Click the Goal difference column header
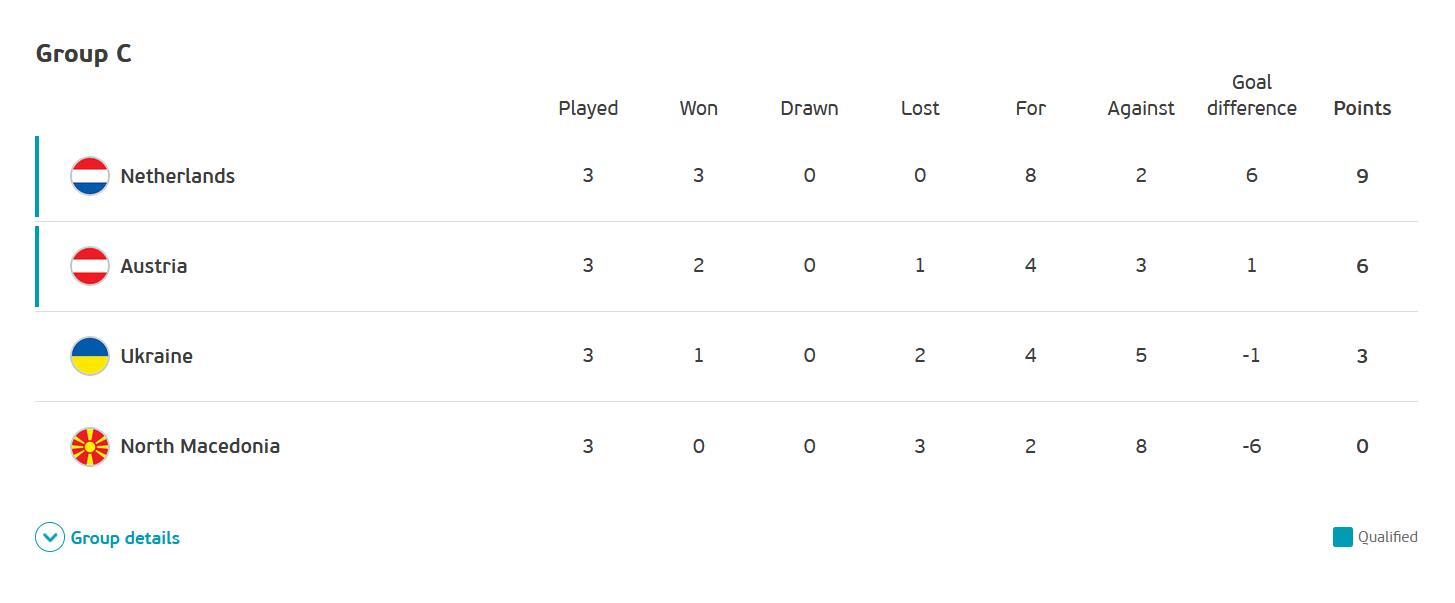Image resolution: width=1455 pixels, height=603 pixels. (1252, 95)
